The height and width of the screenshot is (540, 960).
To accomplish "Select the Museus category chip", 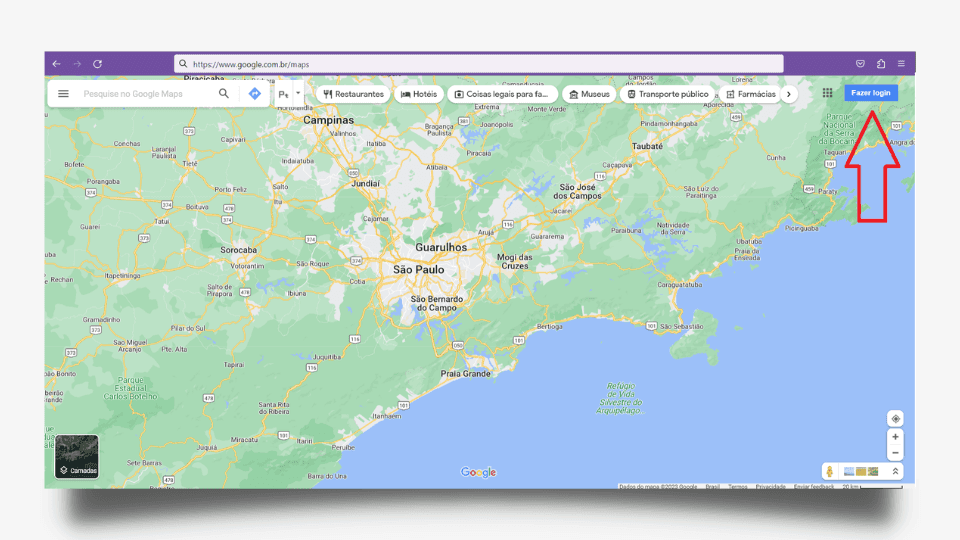I will (589, 94).
